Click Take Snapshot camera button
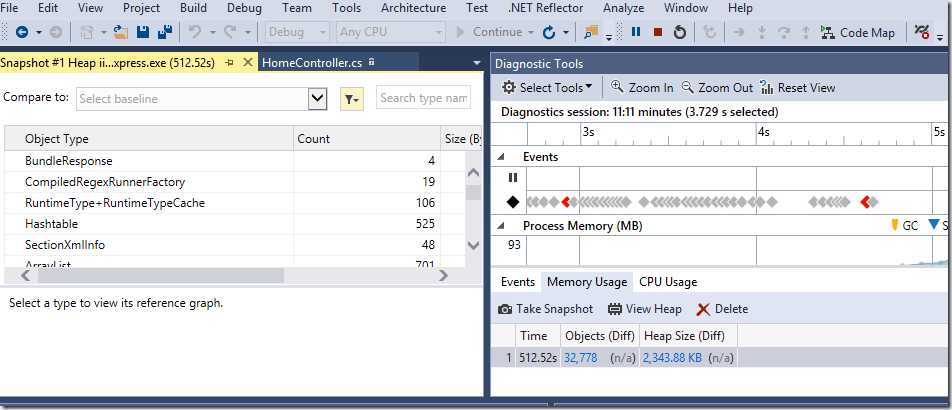The width and height of the screenshot is (952, 410). (x=545, y=309)
